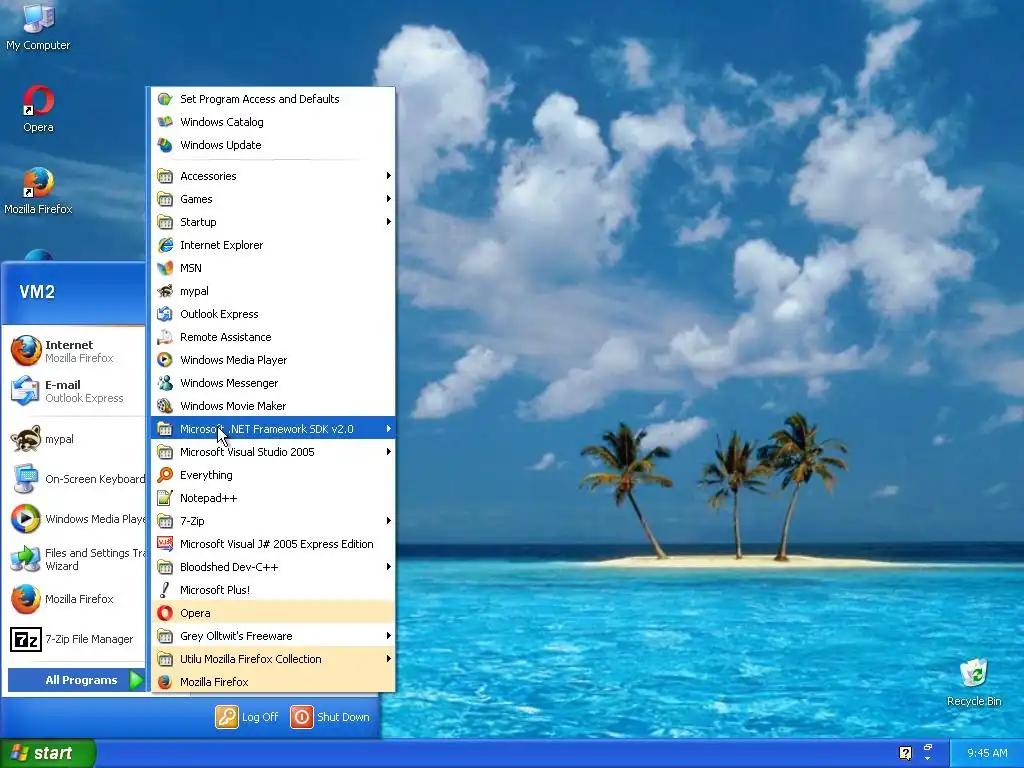Expand the Games submenu arrow
The width and height of the screenshot is (1024, 768).
pos(389,199)
